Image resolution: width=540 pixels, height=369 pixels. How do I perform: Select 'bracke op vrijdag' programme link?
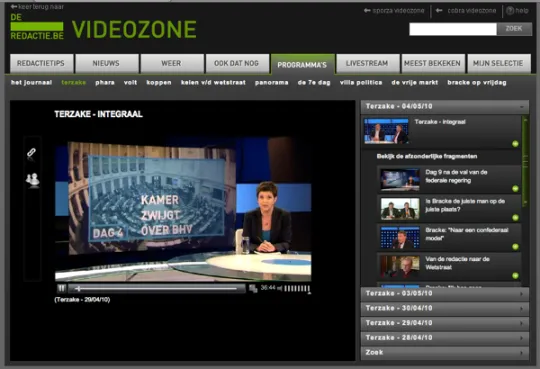(477, 82)
